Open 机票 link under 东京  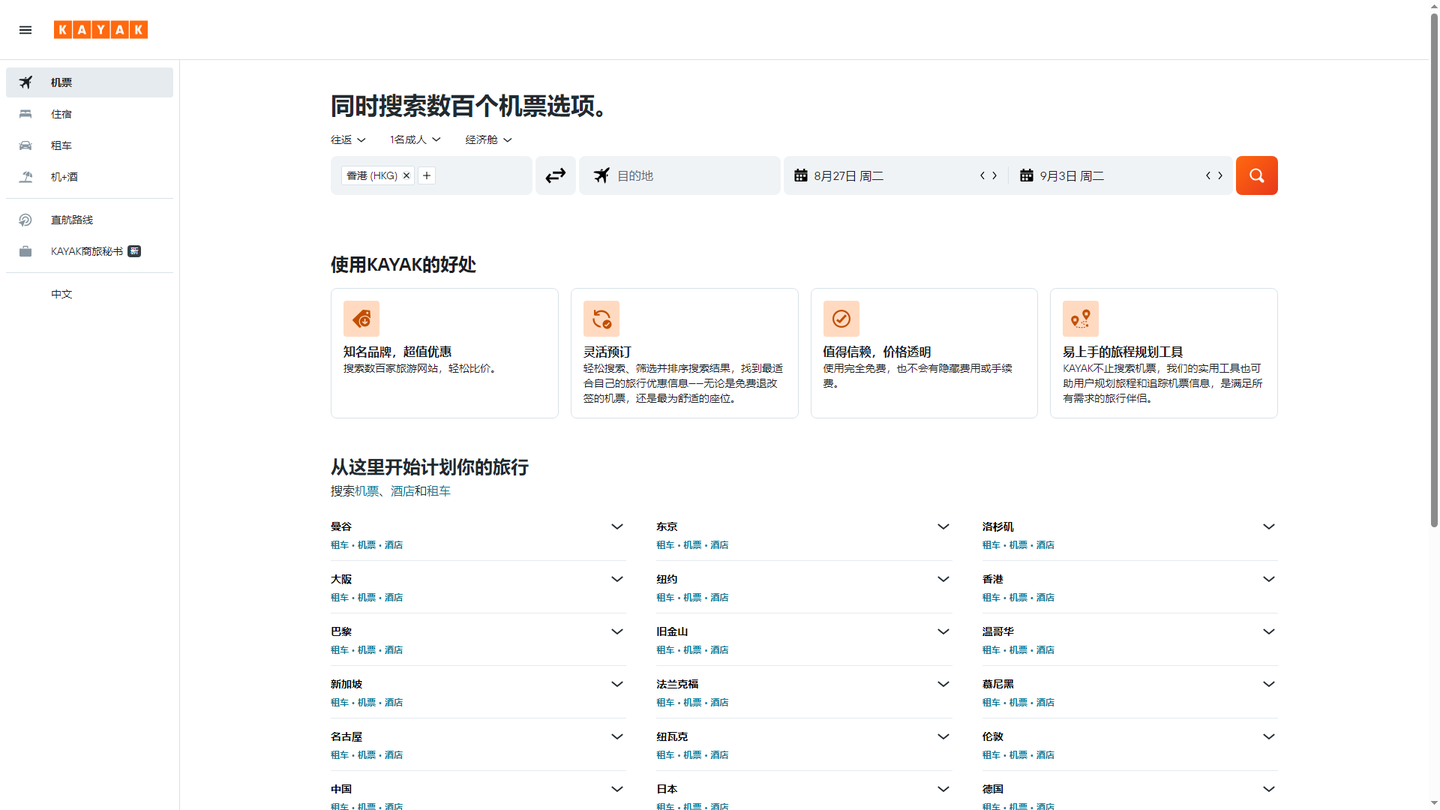point(692,545)
